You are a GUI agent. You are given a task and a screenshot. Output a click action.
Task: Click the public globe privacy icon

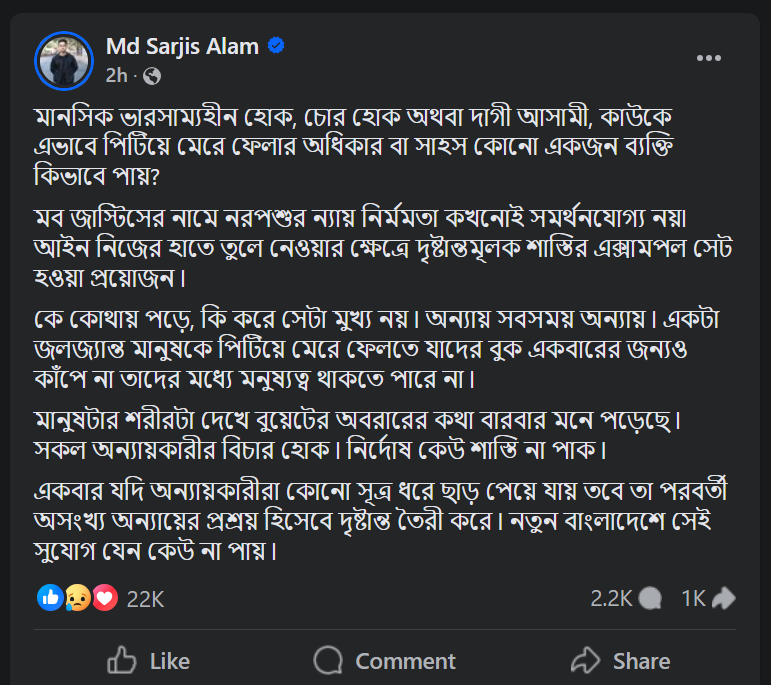tap(152, 76)
